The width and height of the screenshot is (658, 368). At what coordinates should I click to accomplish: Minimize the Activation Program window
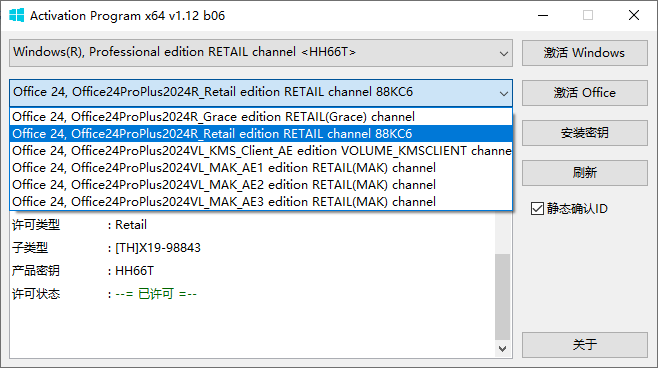click(543, 16)
